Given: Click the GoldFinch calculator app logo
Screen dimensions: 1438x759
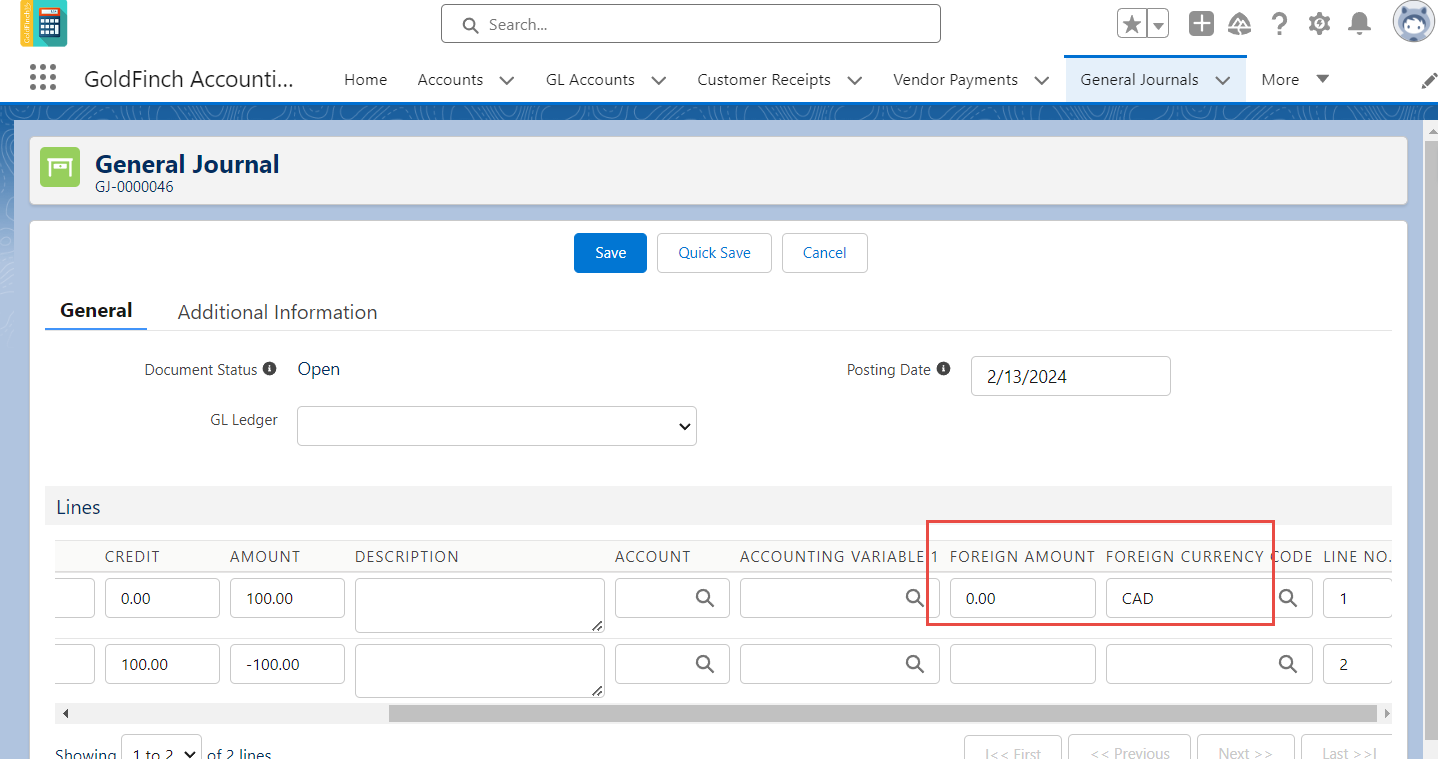Looking at the screenshot, I should [43, 24].
